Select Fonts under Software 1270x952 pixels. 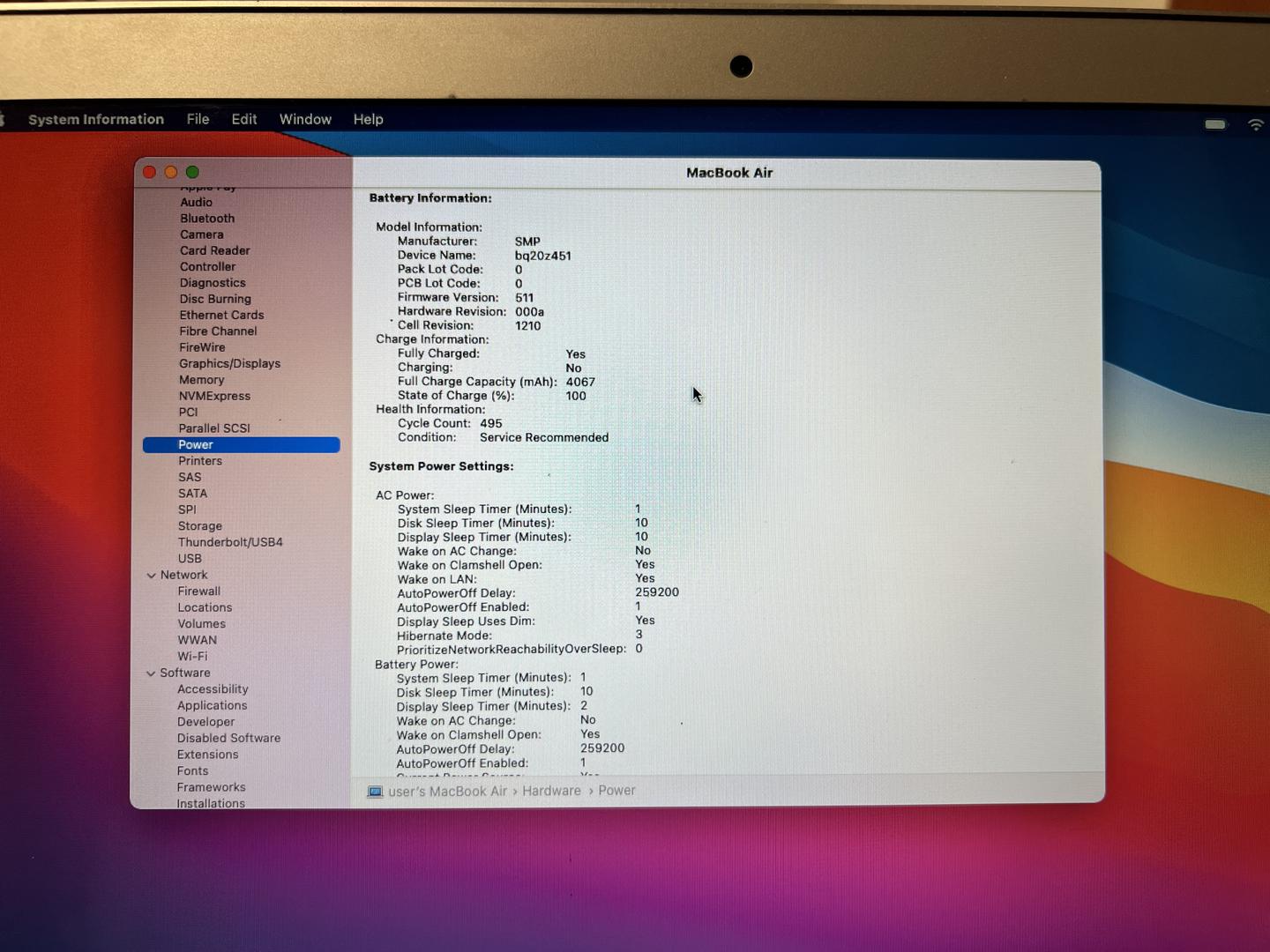tap(192, 771)
